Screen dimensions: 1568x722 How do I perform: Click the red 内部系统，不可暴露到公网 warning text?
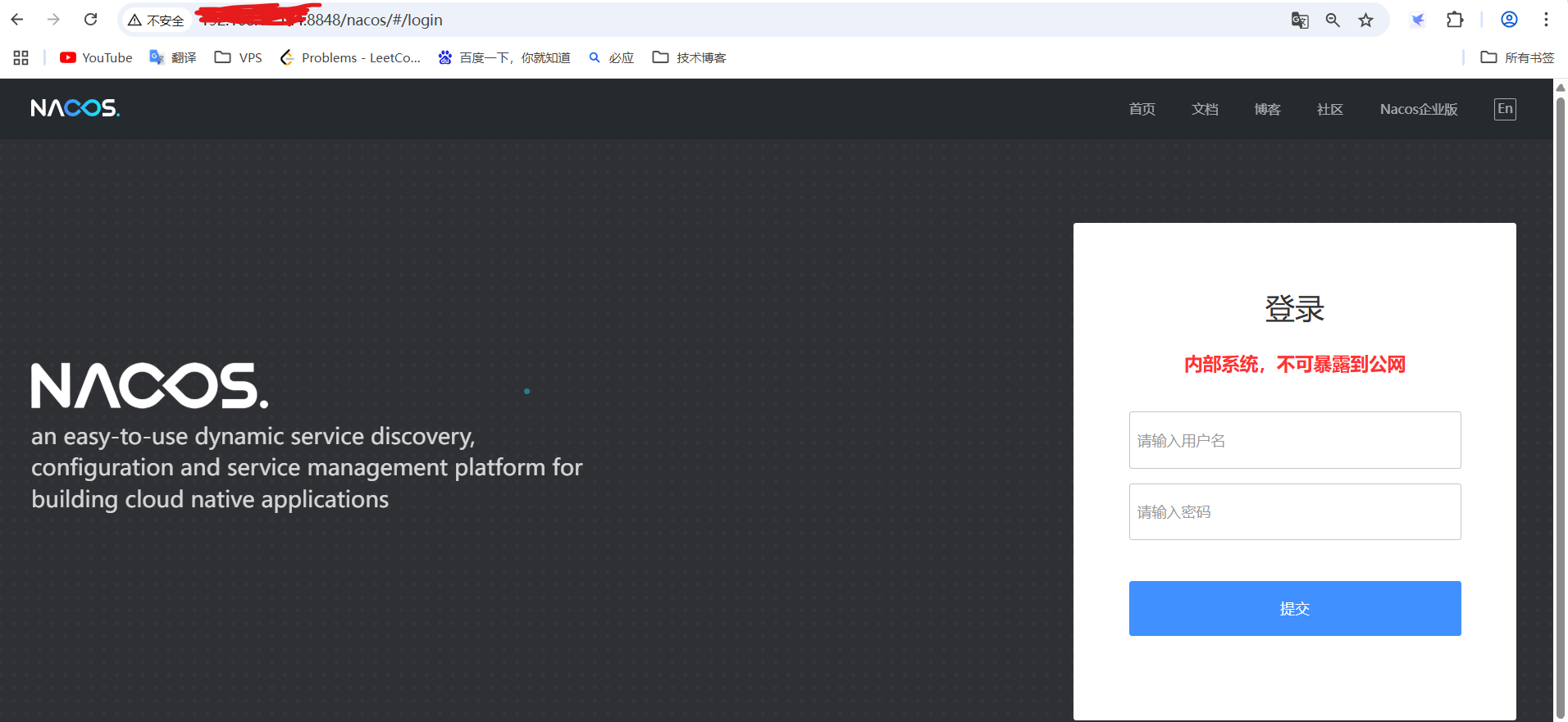click(1295, 365)
